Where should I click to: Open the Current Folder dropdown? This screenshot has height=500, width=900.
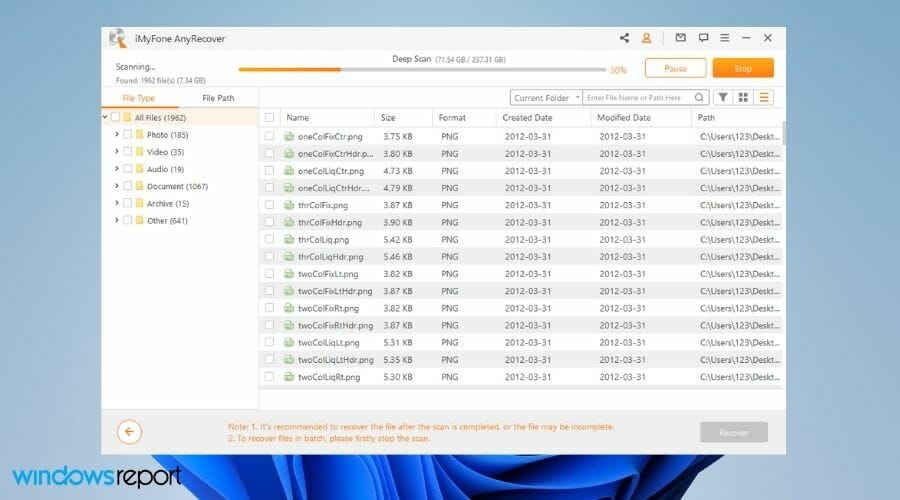tap(546, 98)
